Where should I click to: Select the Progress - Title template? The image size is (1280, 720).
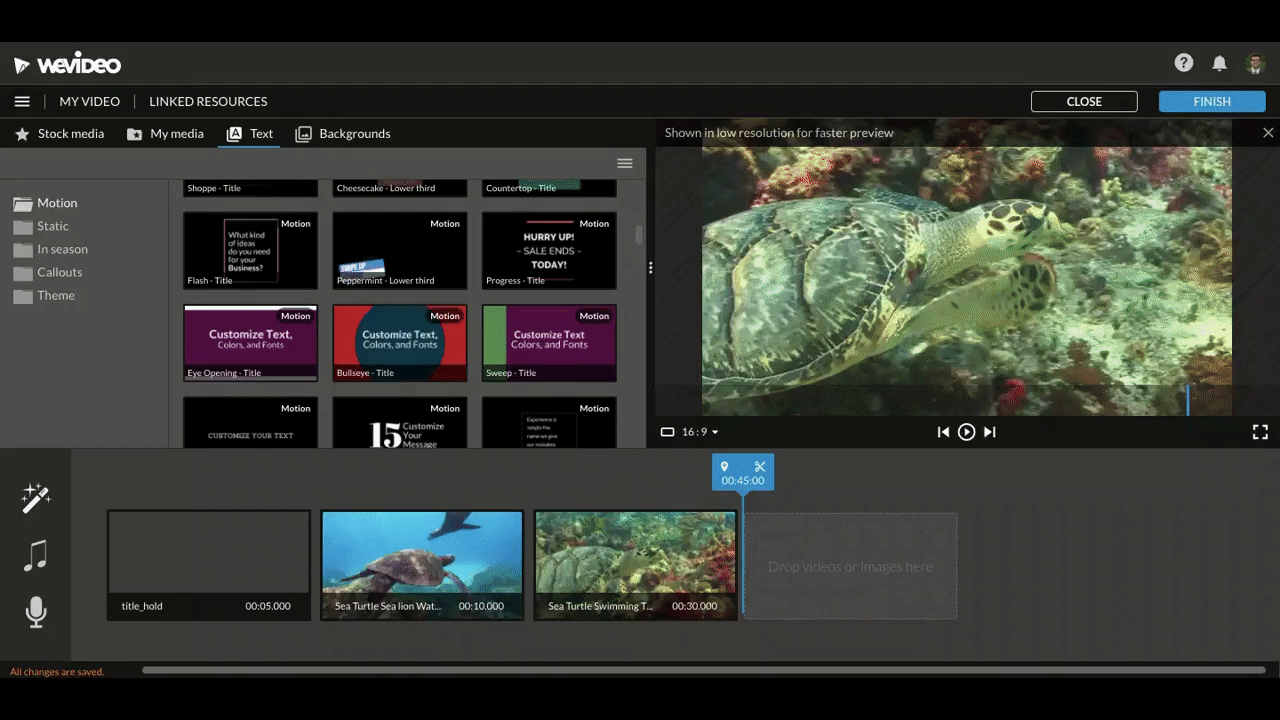(x=549, y=250)
